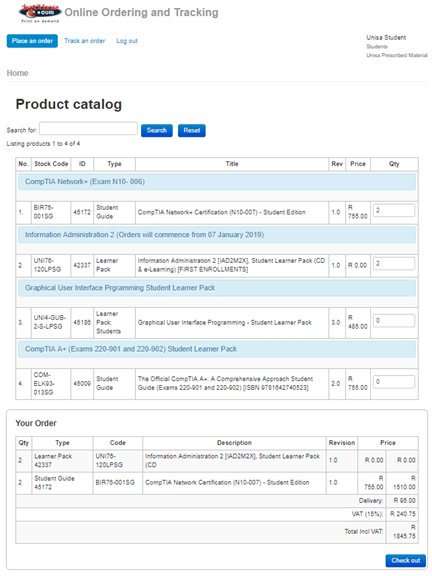This screenshot has height=576, width=432.
Task: Click the Product catalog heading
Action: (x=69, y=104)
